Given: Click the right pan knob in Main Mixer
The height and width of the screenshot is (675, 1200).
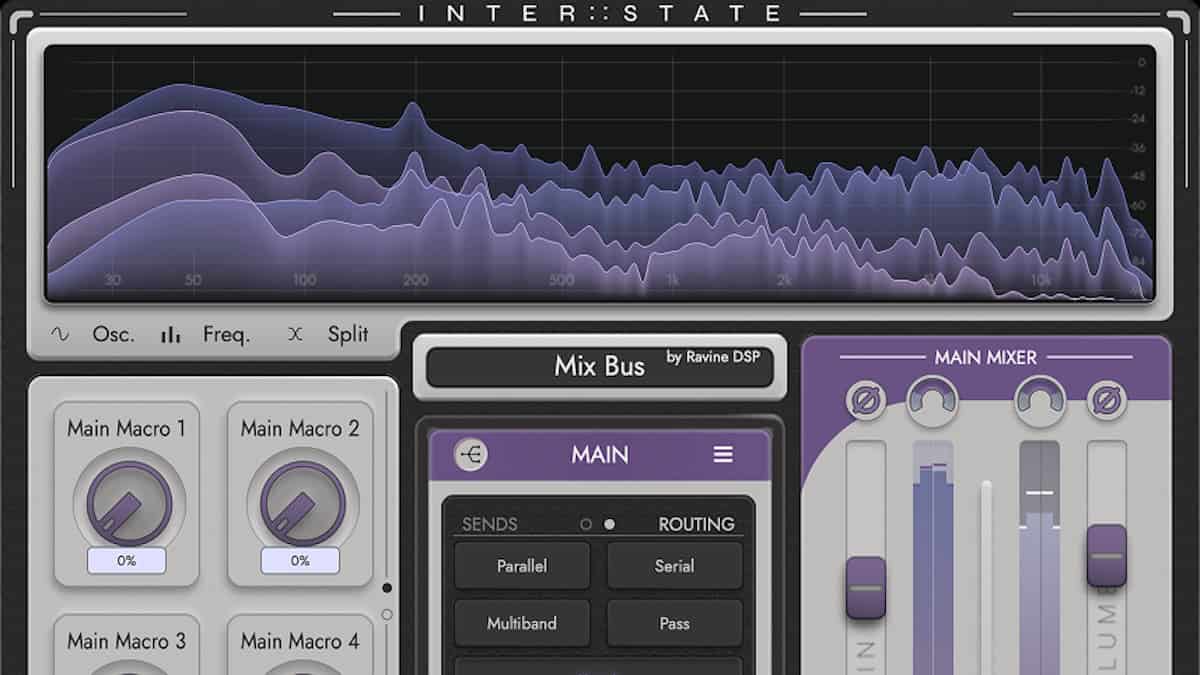Looking at the screenshot, I should (x=1040, y=401).
